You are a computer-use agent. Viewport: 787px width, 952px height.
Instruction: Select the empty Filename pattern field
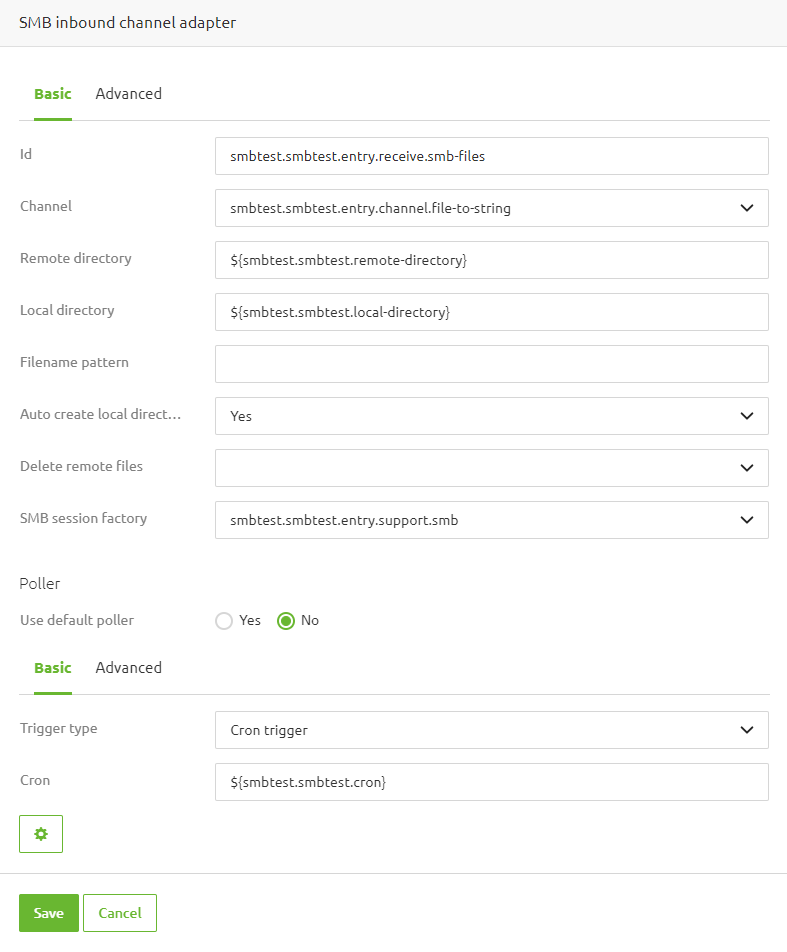[x=491, y=364]
